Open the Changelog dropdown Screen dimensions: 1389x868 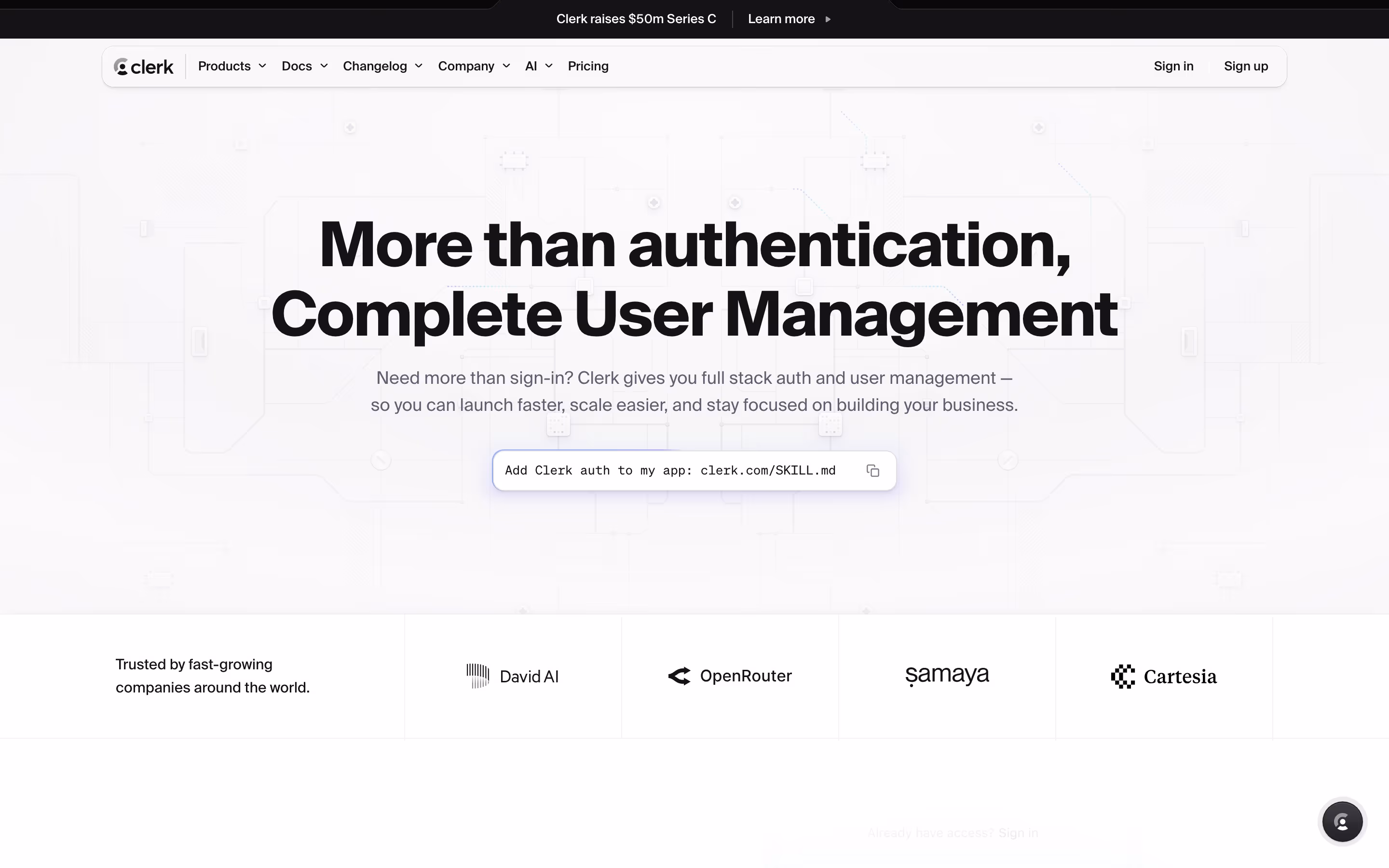point(383,67)
